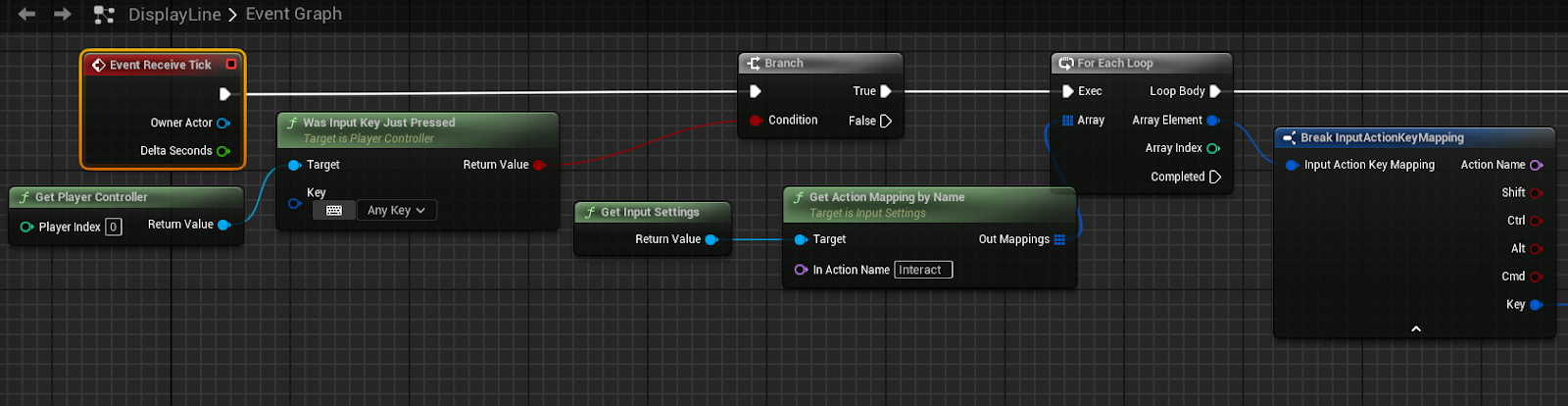
Task: Edit the In Action Name Interact field
Action: [923, 270]
